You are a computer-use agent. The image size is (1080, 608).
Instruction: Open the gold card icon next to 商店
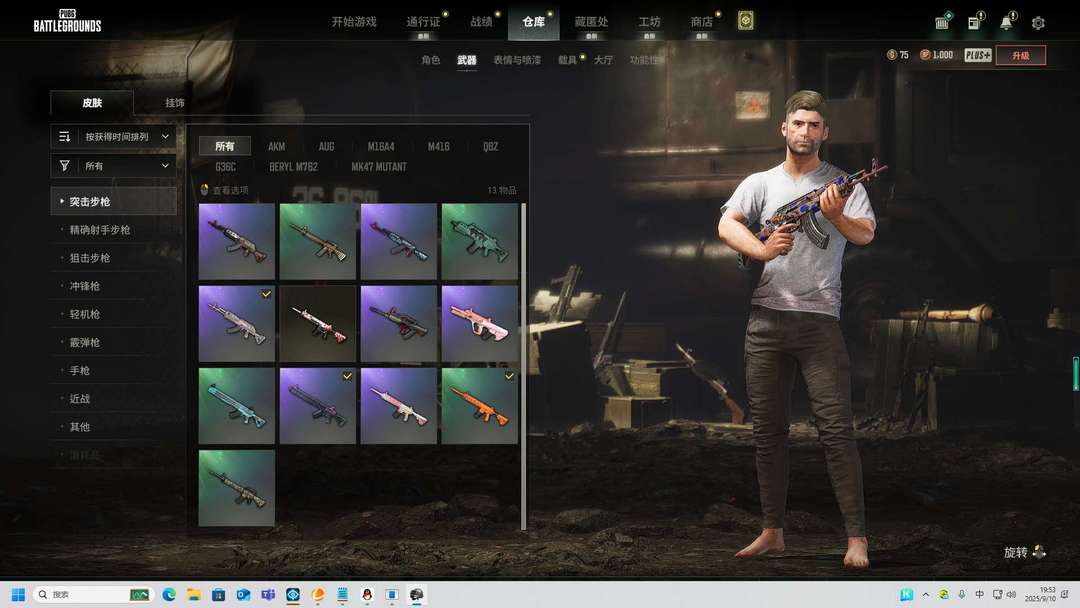pyautogui.click(x=745, y=21)
